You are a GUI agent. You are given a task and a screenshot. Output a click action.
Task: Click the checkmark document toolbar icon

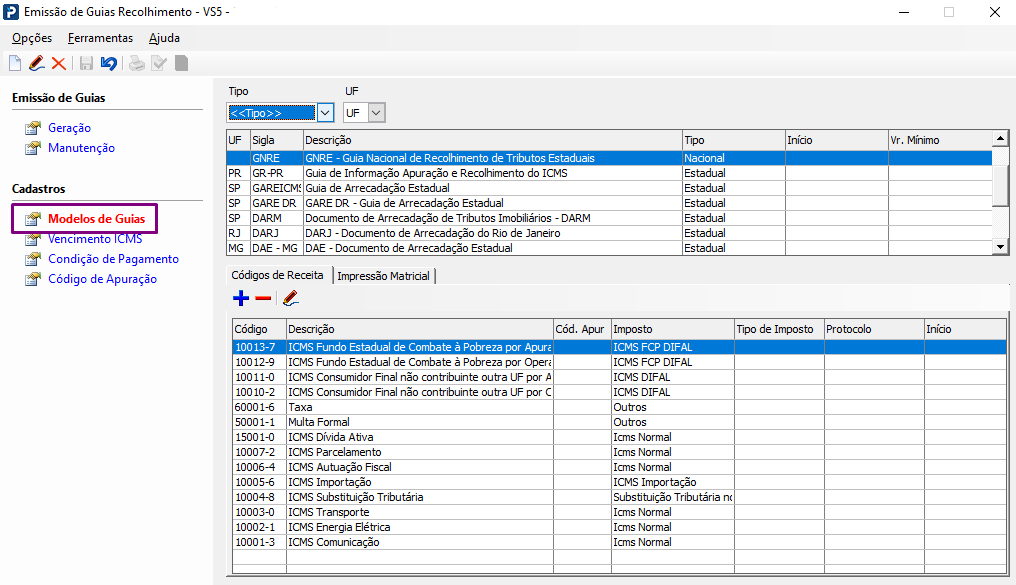[159, 63]
